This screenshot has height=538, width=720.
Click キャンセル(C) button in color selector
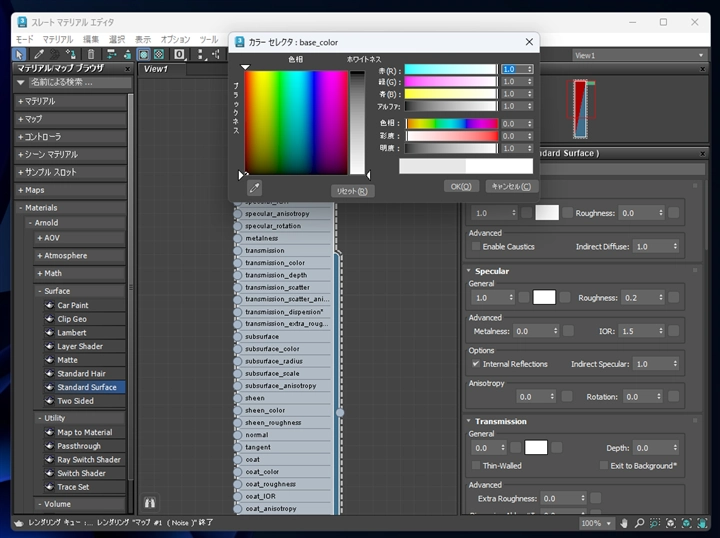point(511,186)
